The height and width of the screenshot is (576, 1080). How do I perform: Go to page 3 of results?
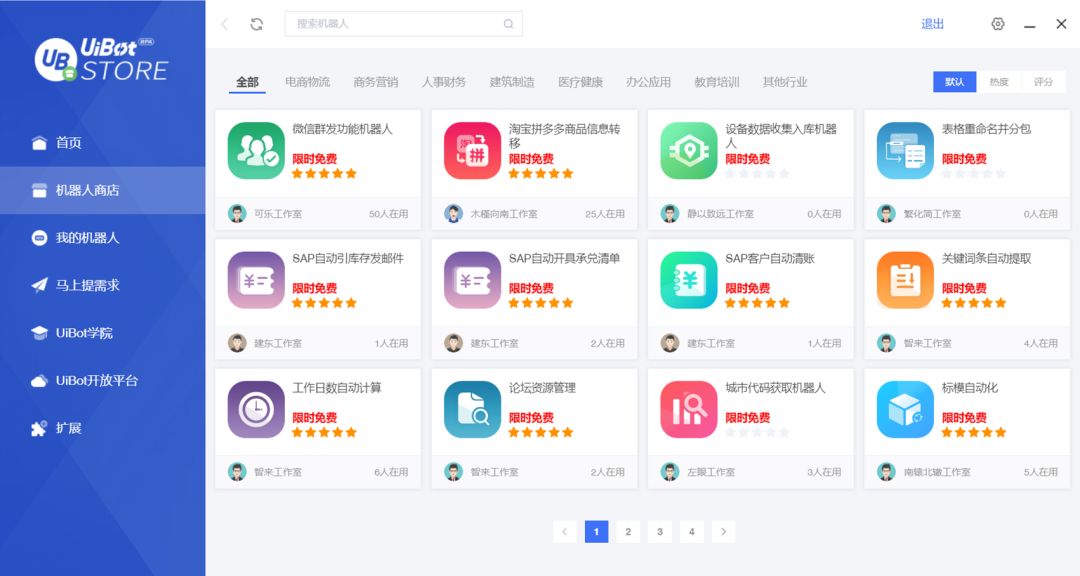coord(660,531)
